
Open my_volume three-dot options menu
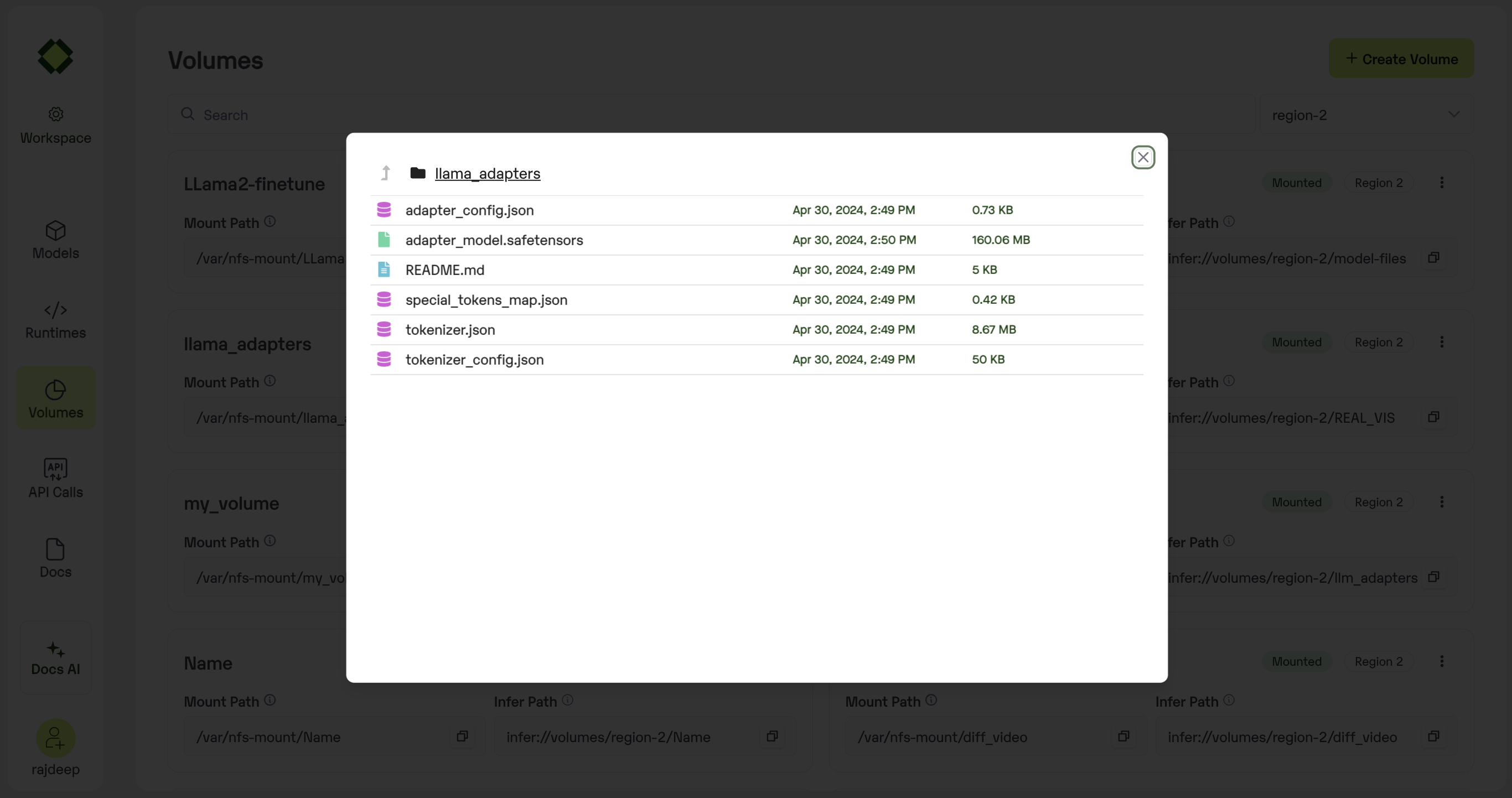click(x=1441, y=502)
